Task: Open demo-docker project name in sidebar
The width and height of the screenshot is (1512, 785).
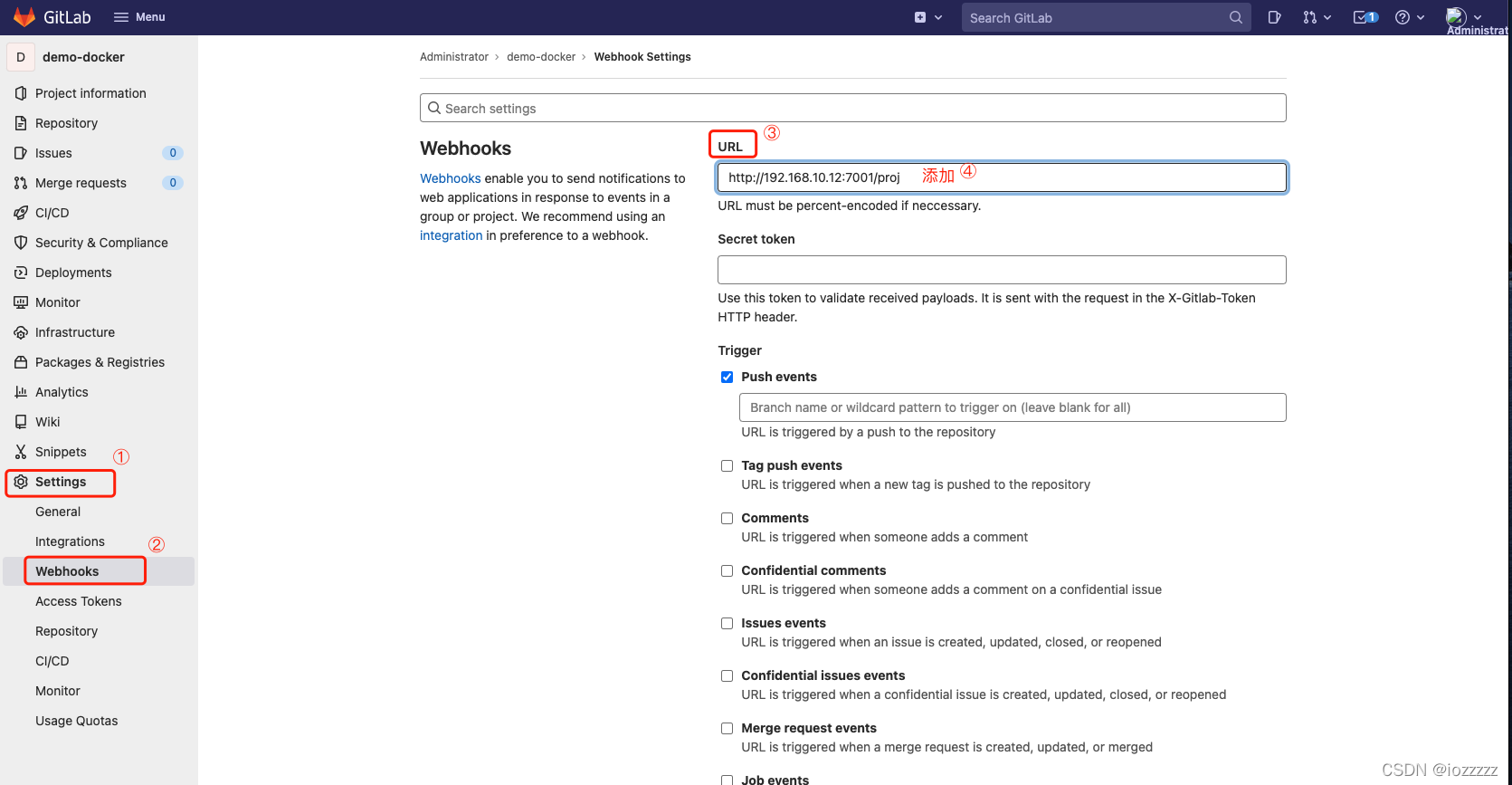Action: (83, 57)
